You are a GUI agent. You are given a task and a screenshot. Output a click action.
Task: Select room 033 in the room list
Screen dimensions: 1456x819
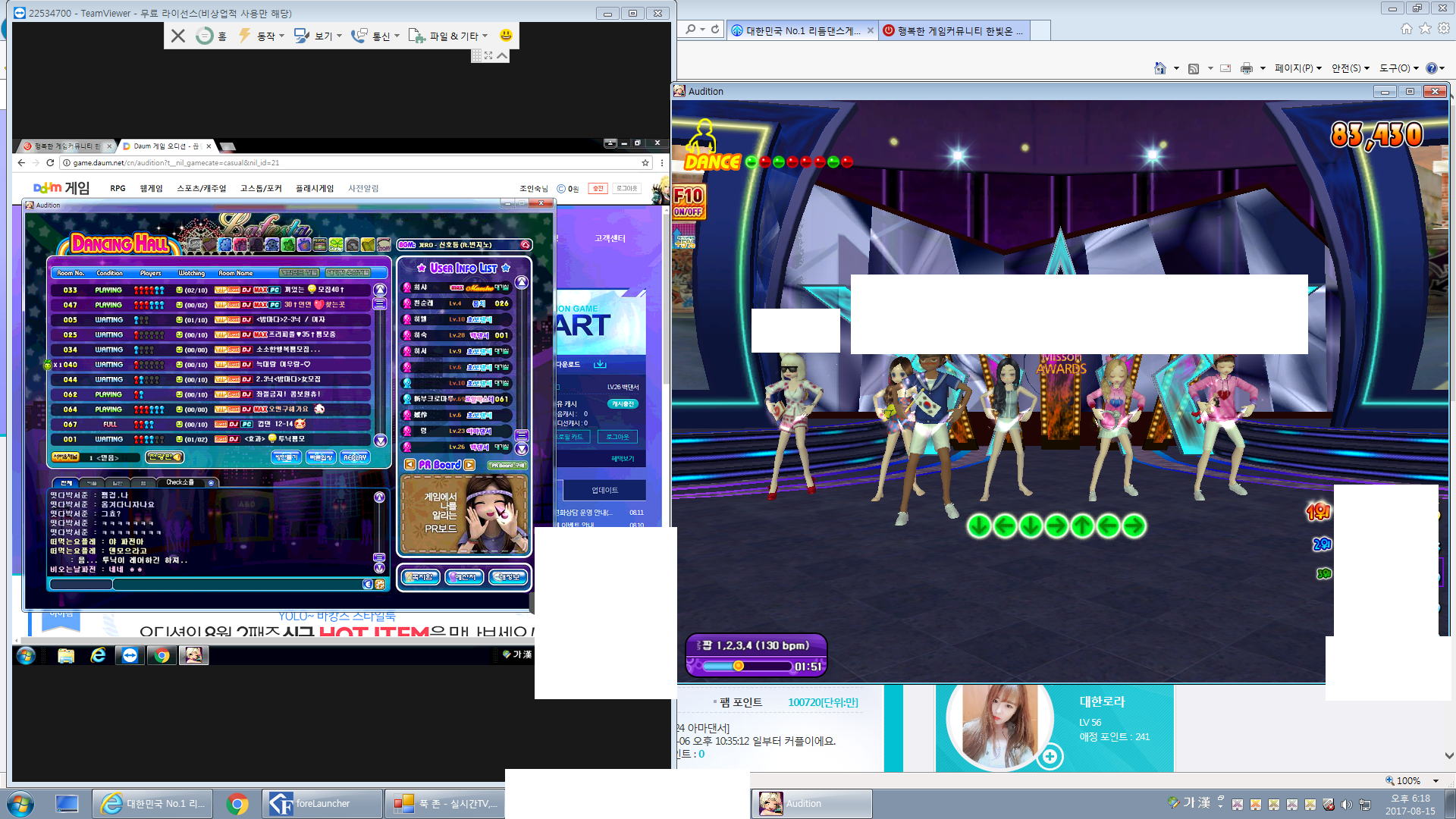pyautogui.click(x=210, y=290)
